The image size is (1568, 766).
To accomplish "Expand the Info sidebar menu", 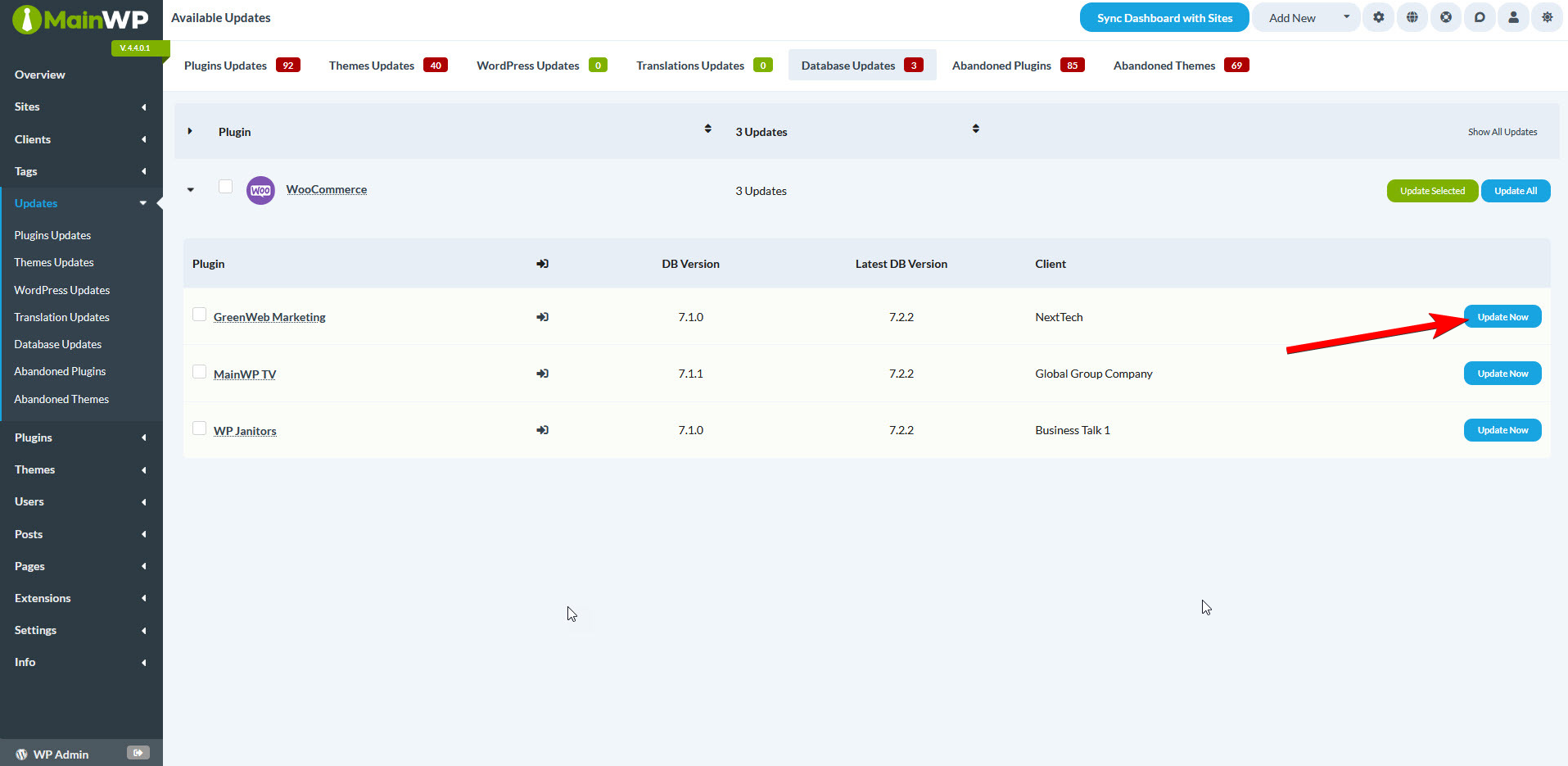I will [x=144, y=663].
